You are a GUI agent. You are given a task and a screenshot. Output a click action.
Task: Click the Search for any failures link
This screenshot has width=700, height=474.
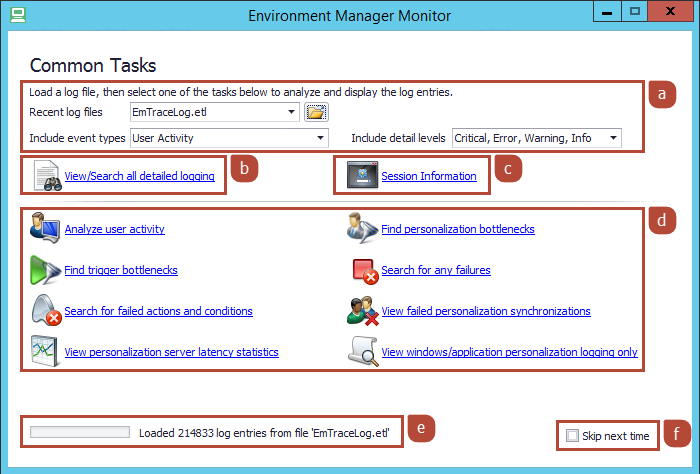[x=435, y=270]
